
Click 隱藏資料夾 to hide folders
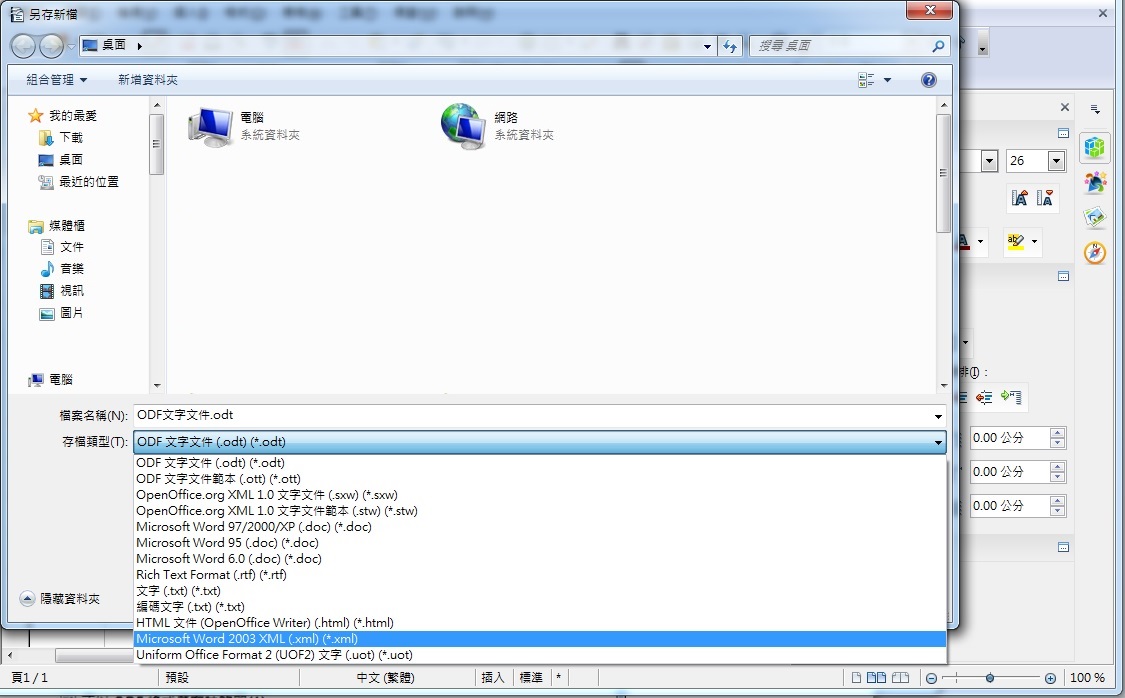pos(60,599)
